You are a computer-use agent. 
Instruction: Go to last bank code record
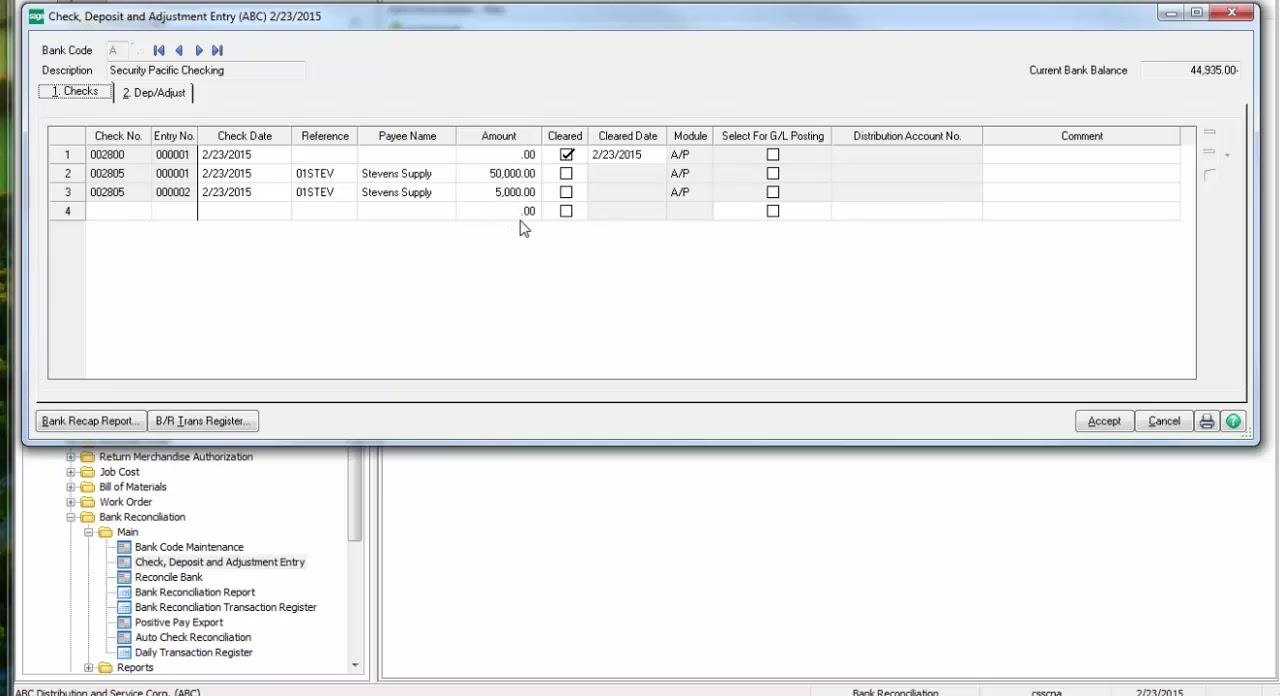point(218,50)
